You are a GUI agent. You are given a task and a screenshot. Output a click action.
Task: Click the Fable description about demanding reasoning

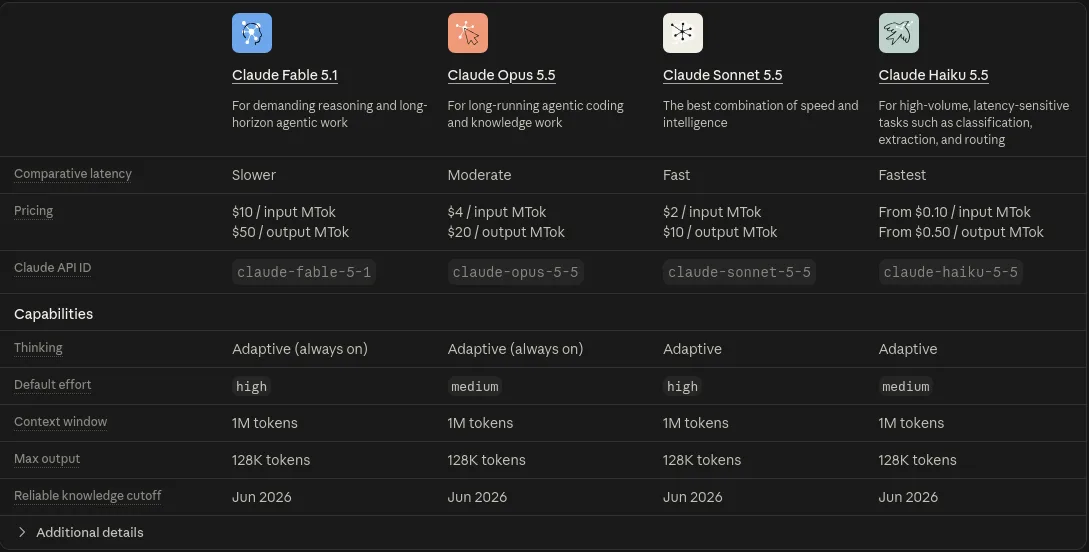(330, 114)
